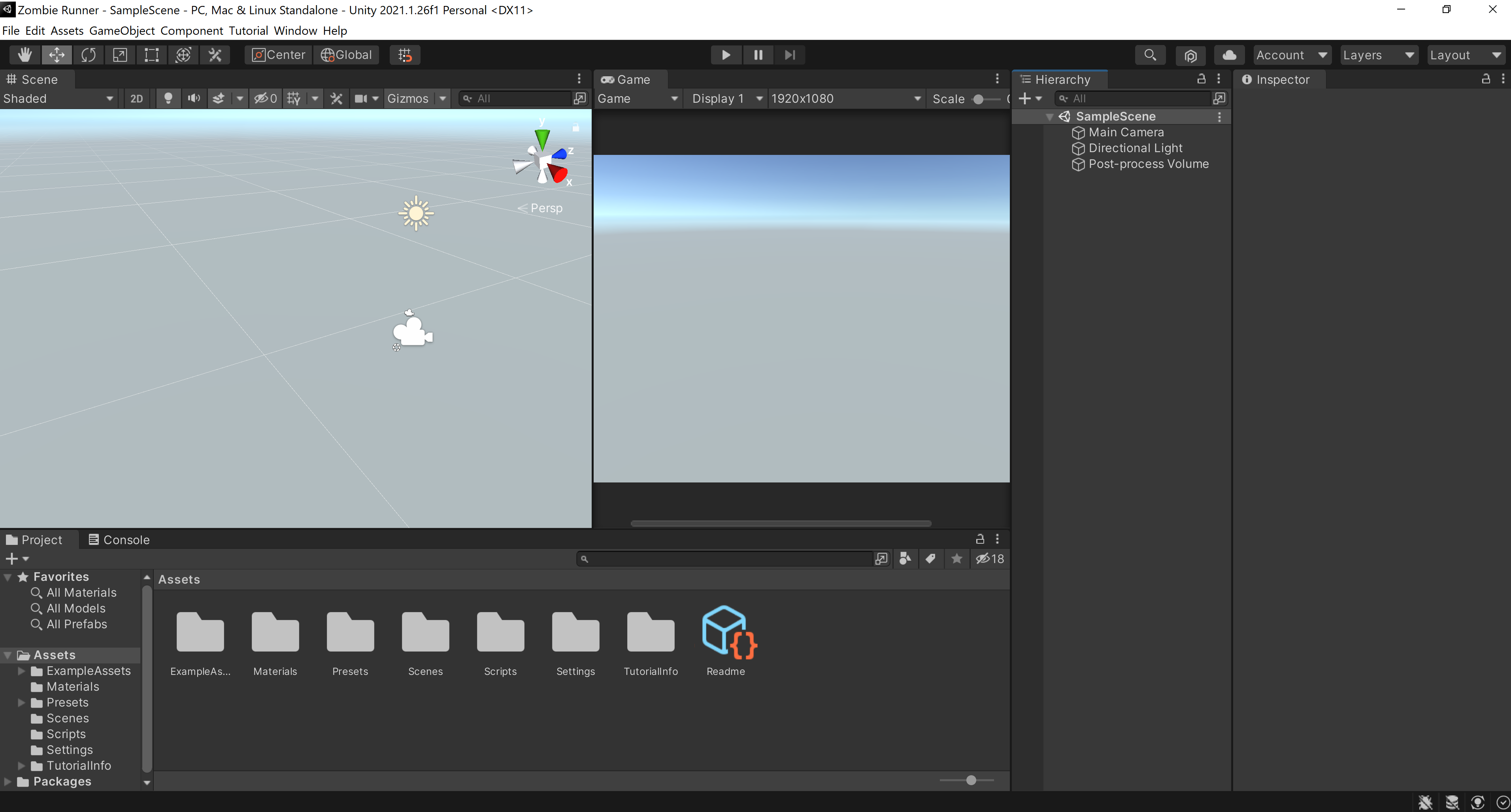1511x812 pixels.
Task: Toggle hidden objects visibility in Scene
Action: pos(265,98)
